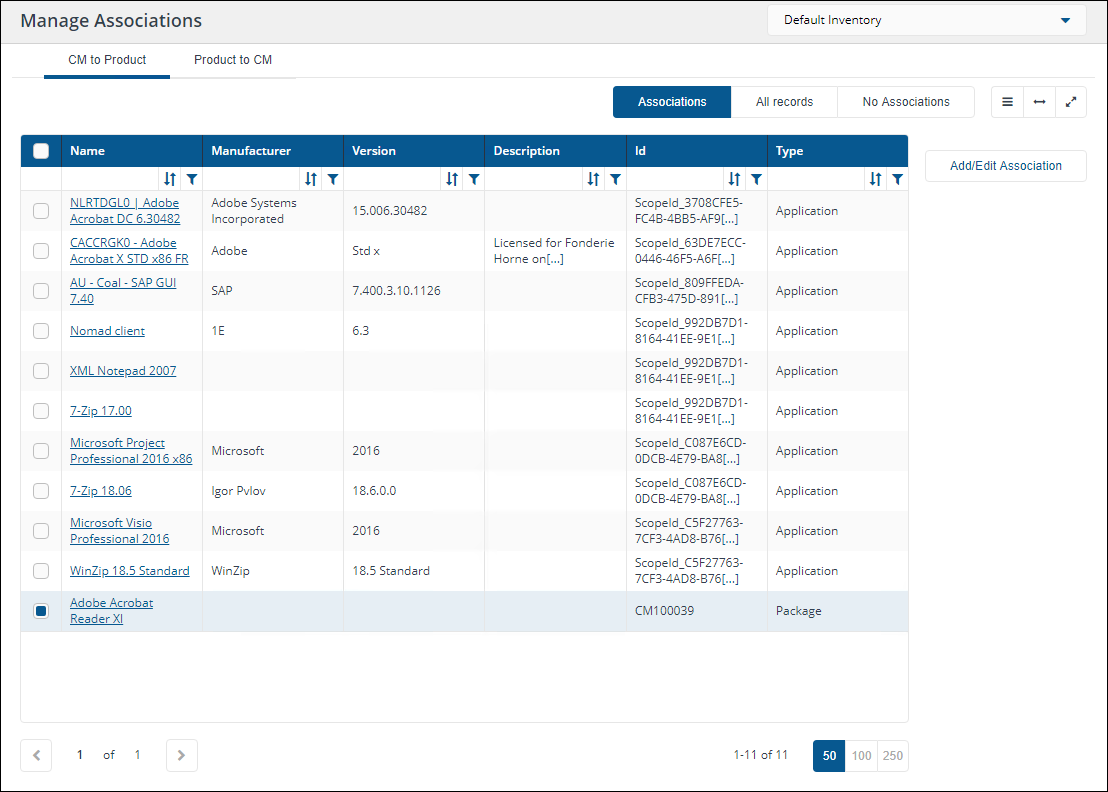Show the No Associations view
The image size is (1108, 792).
[x=906, y=102]
